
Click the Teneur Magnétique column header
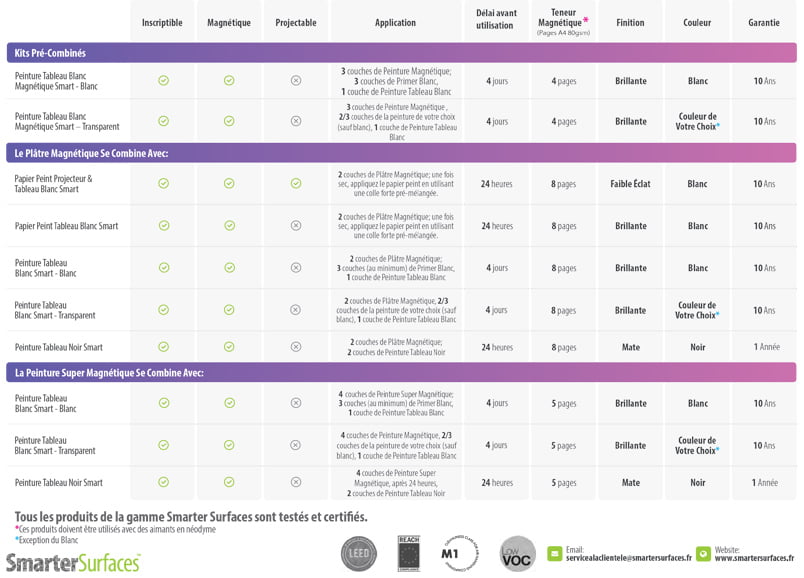coord(564,18)
